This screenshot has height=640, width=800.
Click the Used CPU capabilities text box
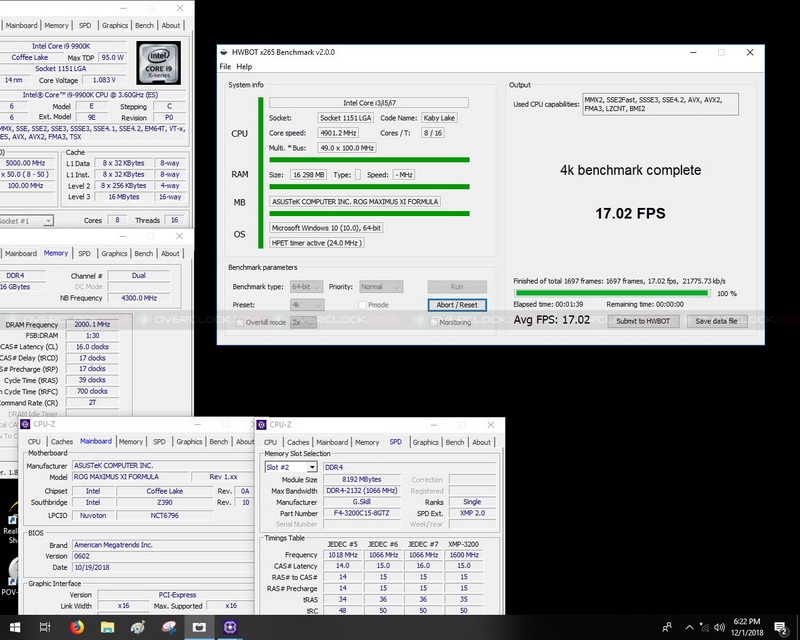point(660,105)
